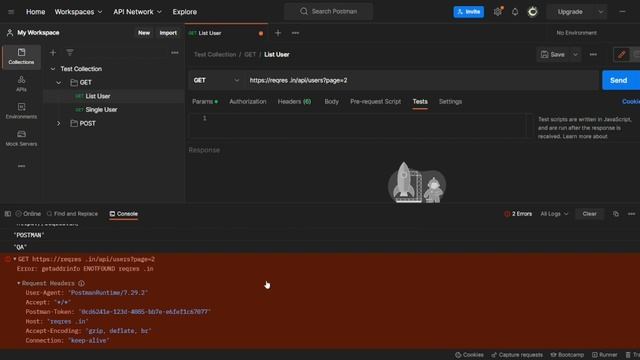Open Mock Servers in the sidebar
Screen dimensions: 640x360
click(21, 138)
